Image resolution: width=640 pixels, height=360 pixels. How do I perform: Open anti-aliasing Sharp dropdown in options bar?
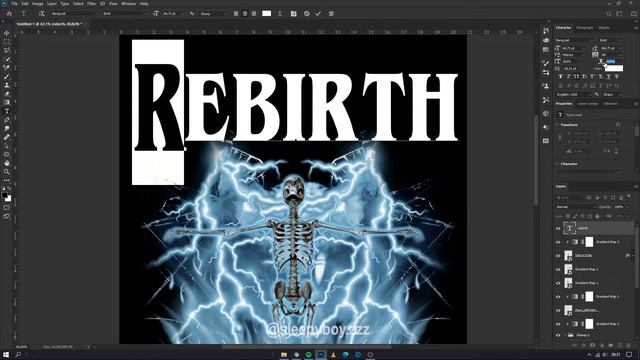[x=213, y=13]
